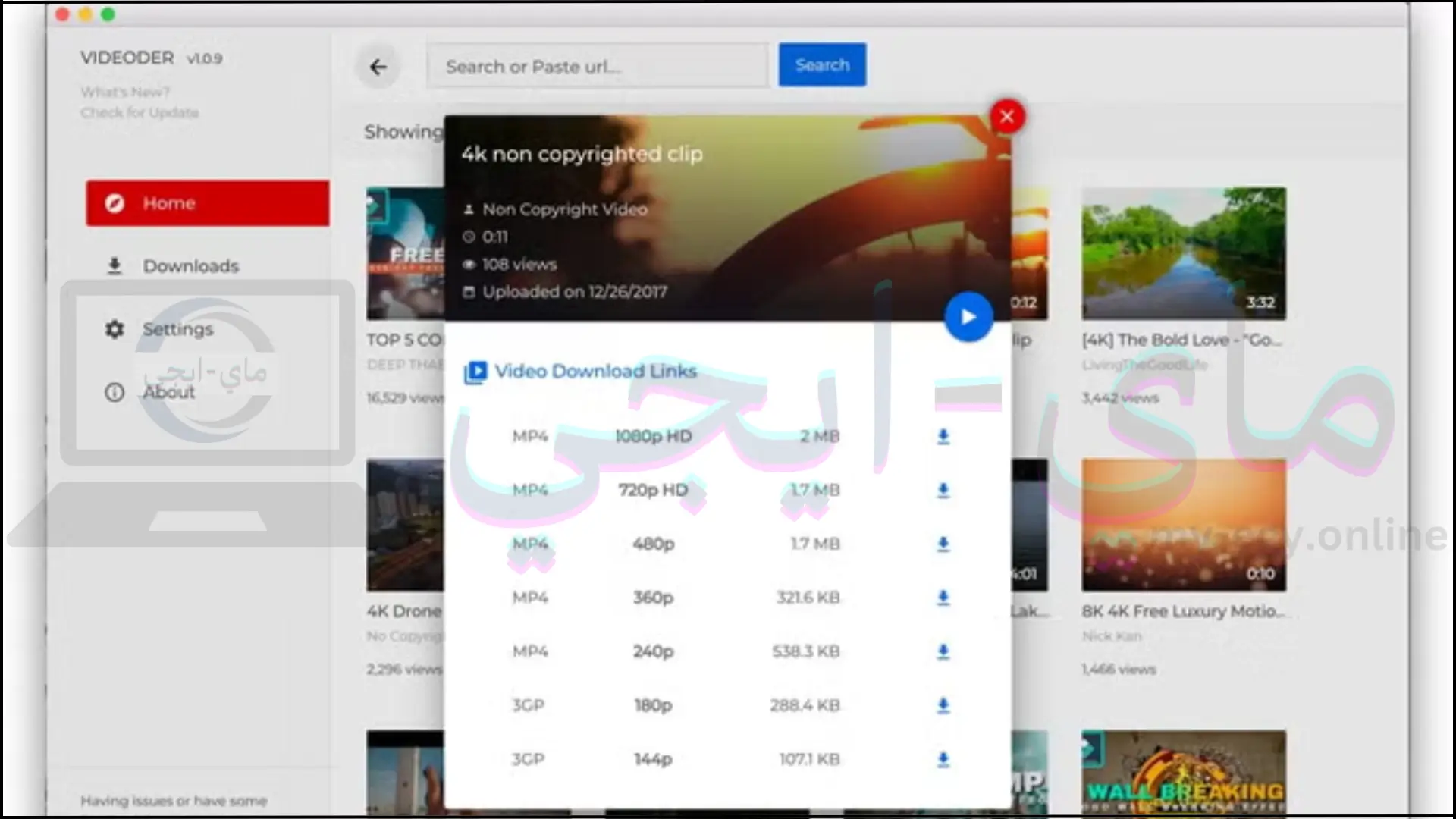Download the MP4 360p link

(943, 598)
